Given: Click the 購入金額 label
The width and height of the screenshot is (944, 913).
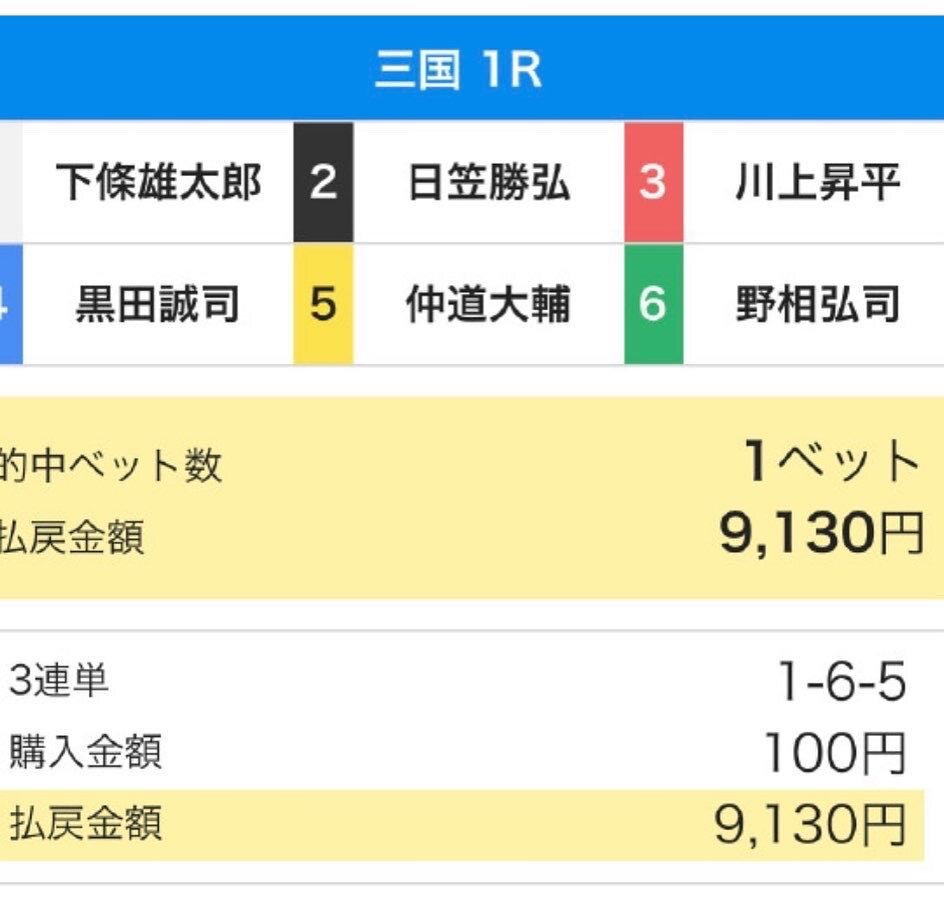Looking at the screenshot, I should tap(85, 752).
